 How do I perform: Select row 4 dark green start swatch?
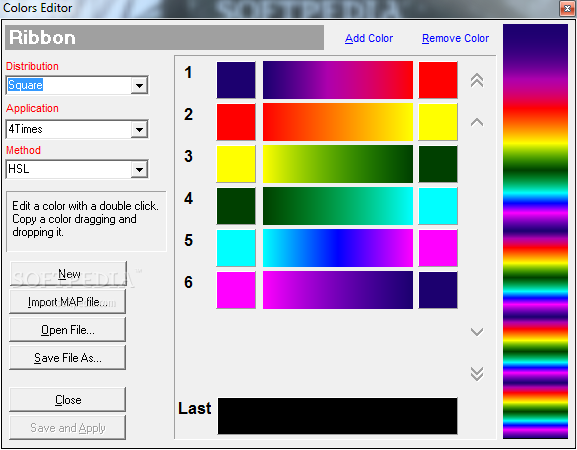coord(236,206)
